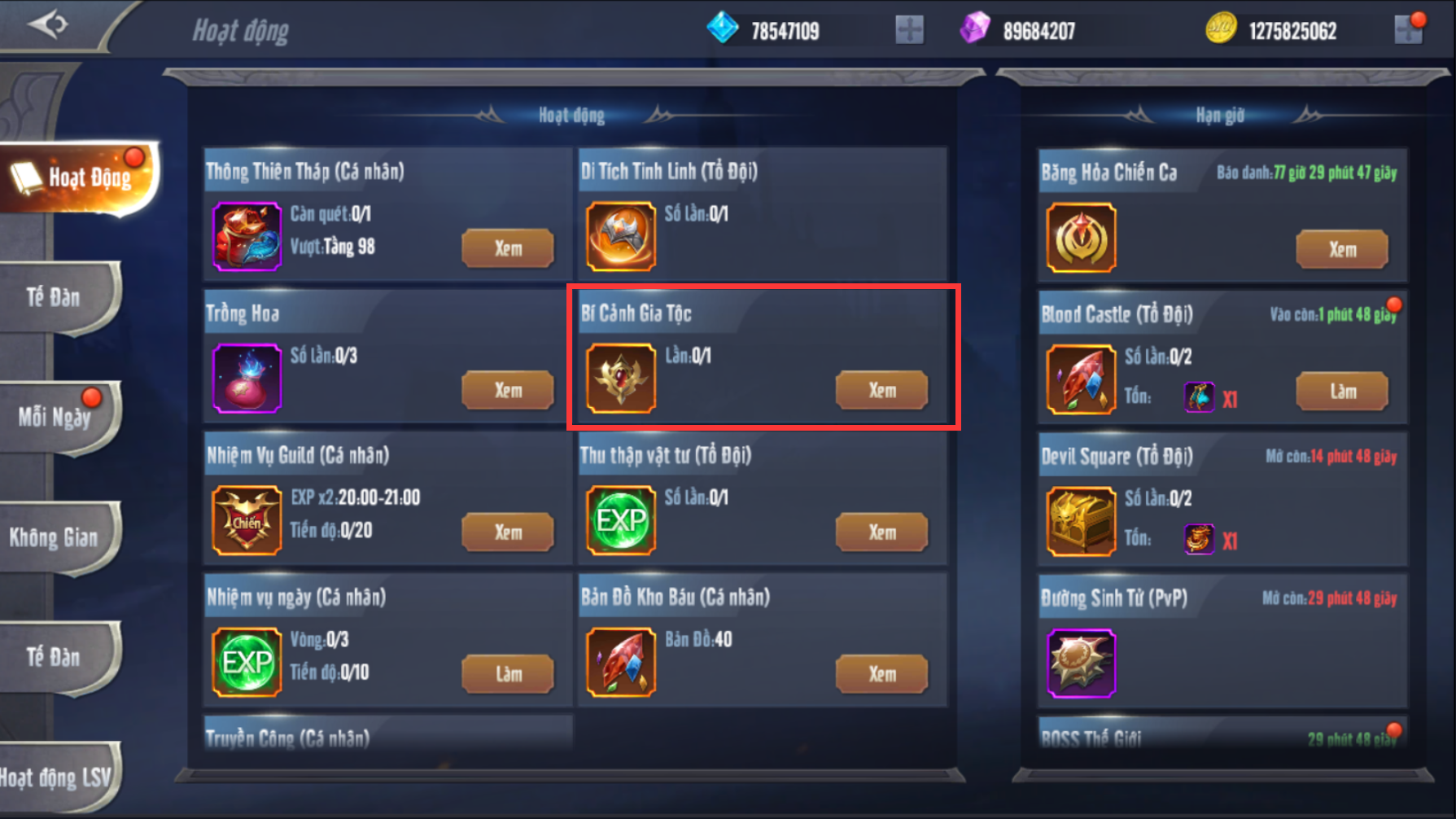
Task: Tap the Thông Thiên Tháp activity icon
Action: click(x=247, y=237)
